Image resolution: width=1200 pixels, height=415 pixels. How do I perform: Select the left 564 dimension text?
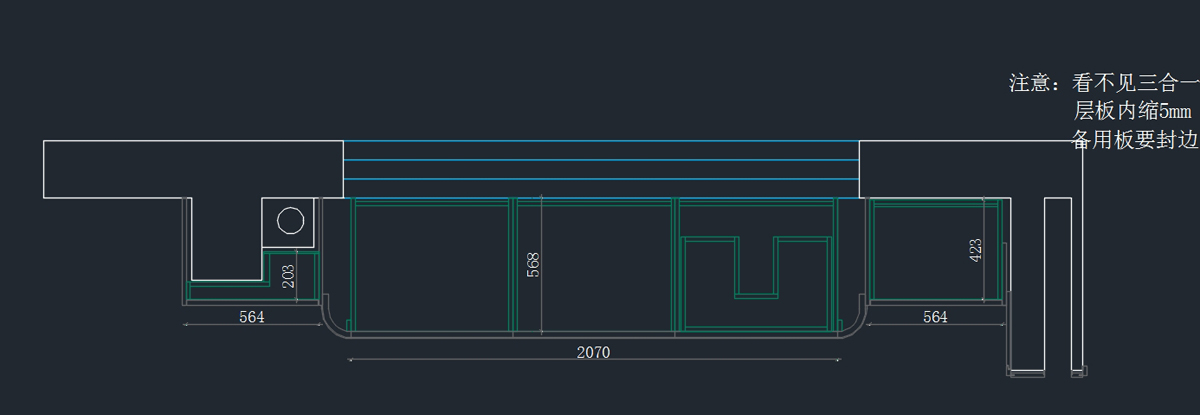pyautogui.click(x=252, y=317)
